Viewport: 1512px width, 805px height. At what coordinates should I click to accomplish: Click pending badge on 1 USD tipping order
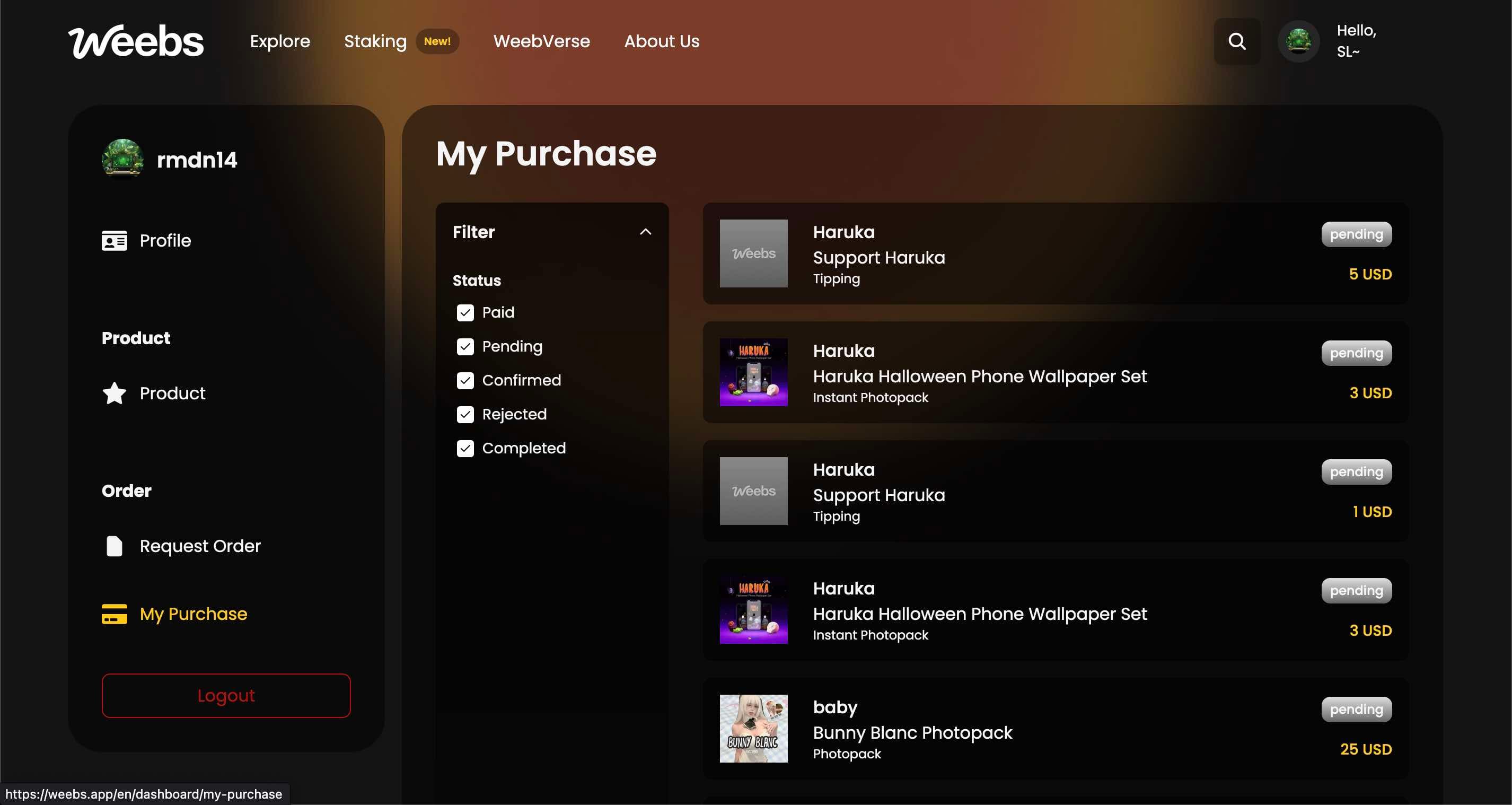coord(1357,471)
